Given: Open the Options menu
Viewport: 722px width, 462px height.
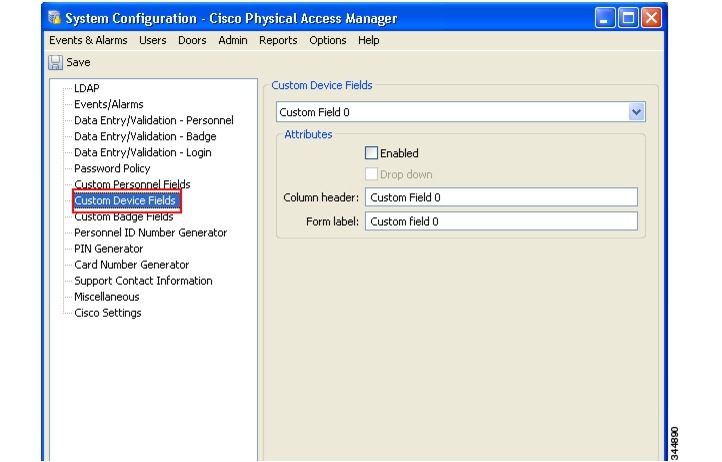Looking at the screenshot, I should coord(327,40).
